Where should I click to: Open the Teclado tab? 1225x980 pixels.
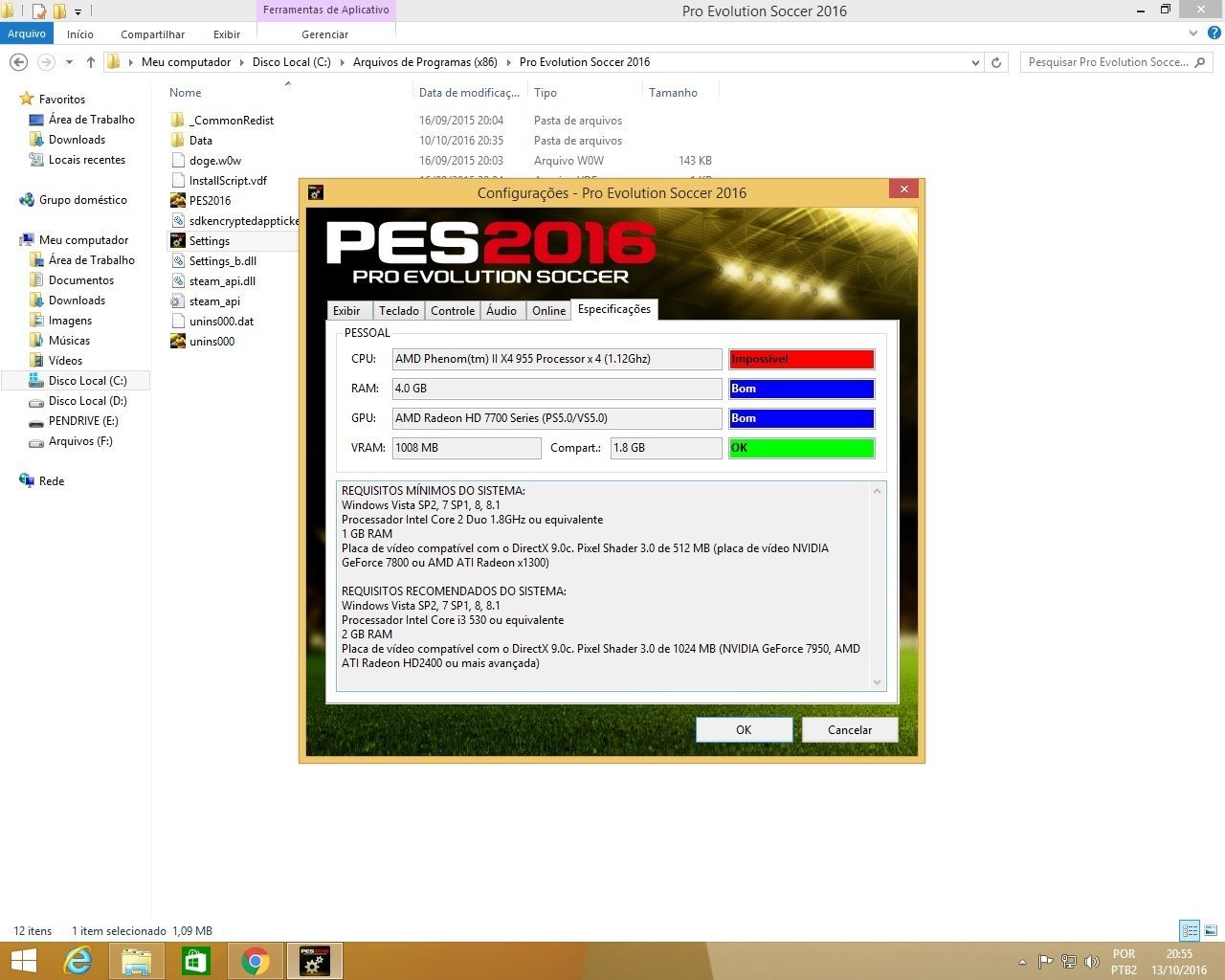[398, 311]
